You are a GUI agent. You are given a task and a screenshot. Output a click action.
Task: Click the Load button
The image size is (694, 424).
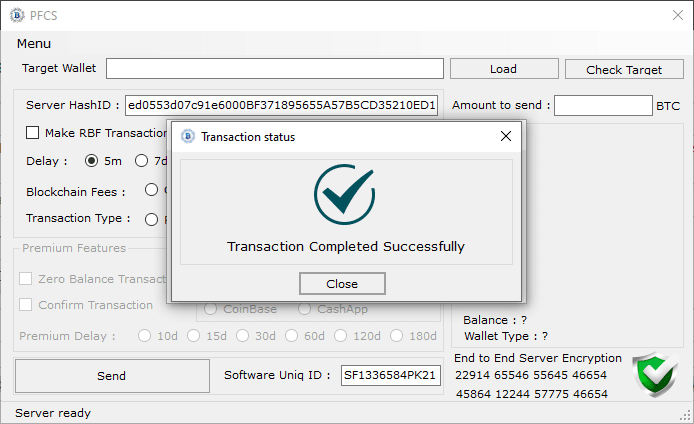pyautogui.click(x=503, y=69)
